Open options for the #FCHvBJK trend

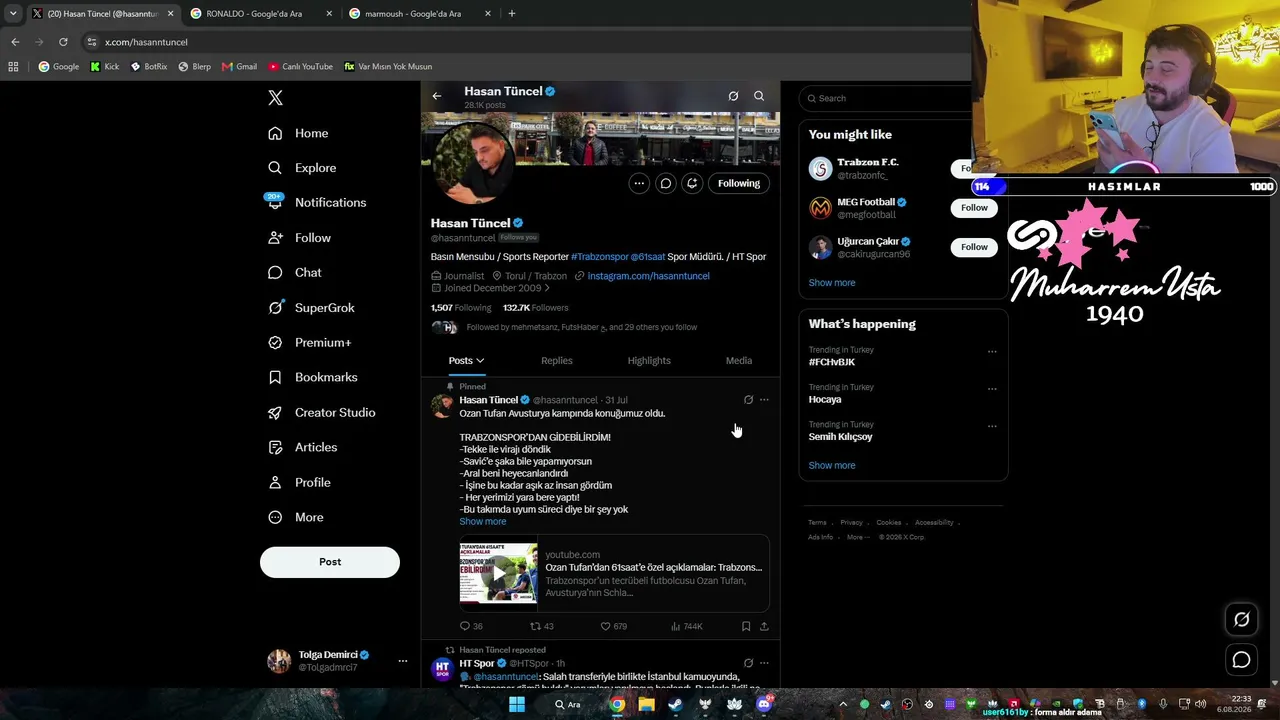click(992, 351)
